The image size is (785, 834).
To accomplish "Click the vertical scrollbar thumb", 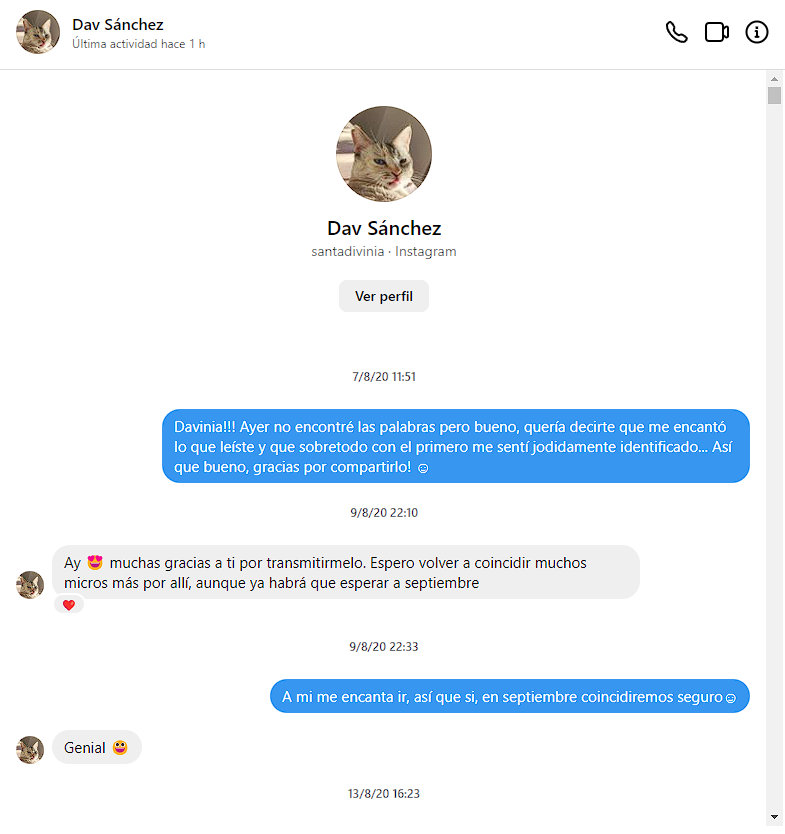I will click(x=774, y=96).
